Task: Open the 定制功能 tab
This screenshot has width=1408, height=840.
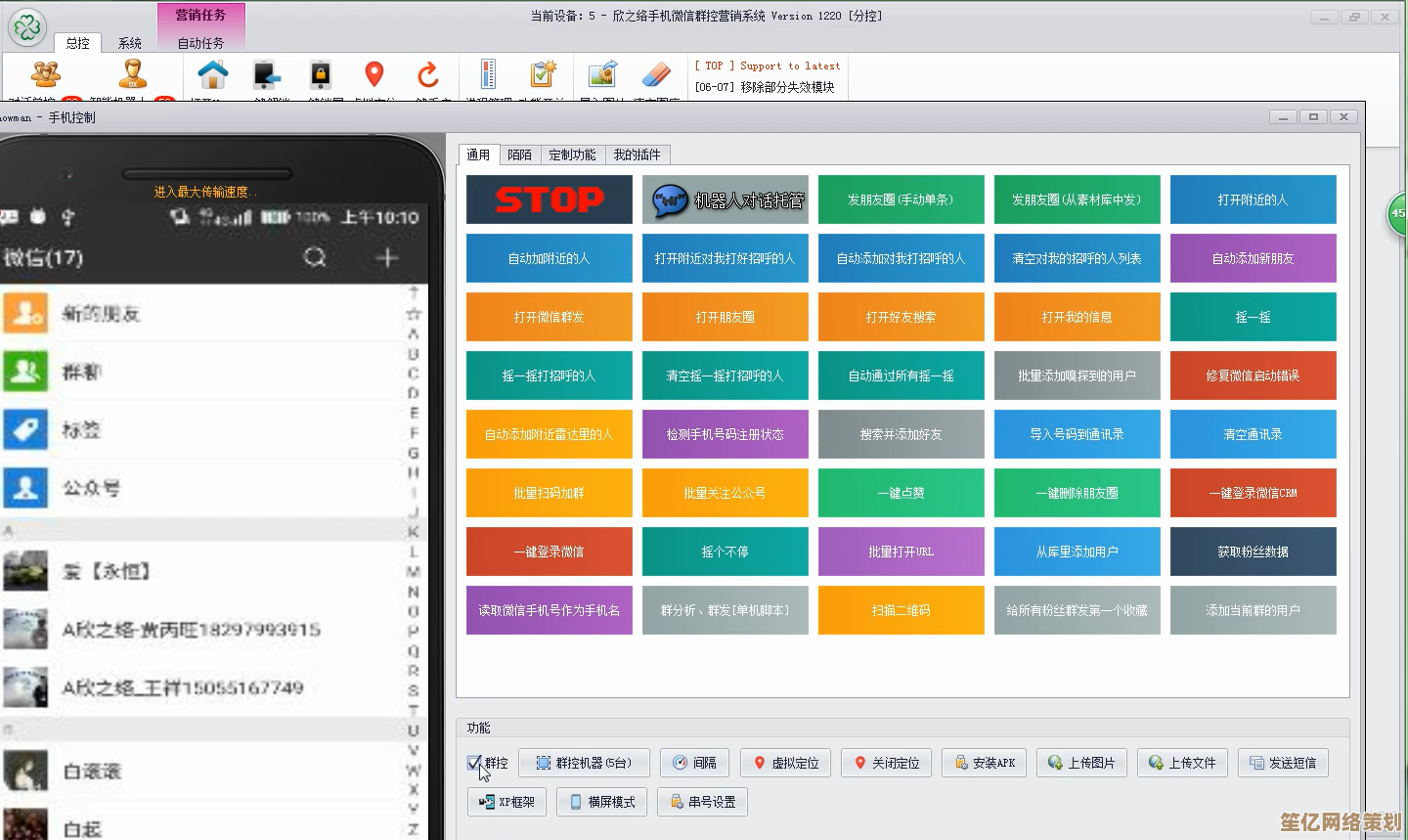Action: click(572, 155)
